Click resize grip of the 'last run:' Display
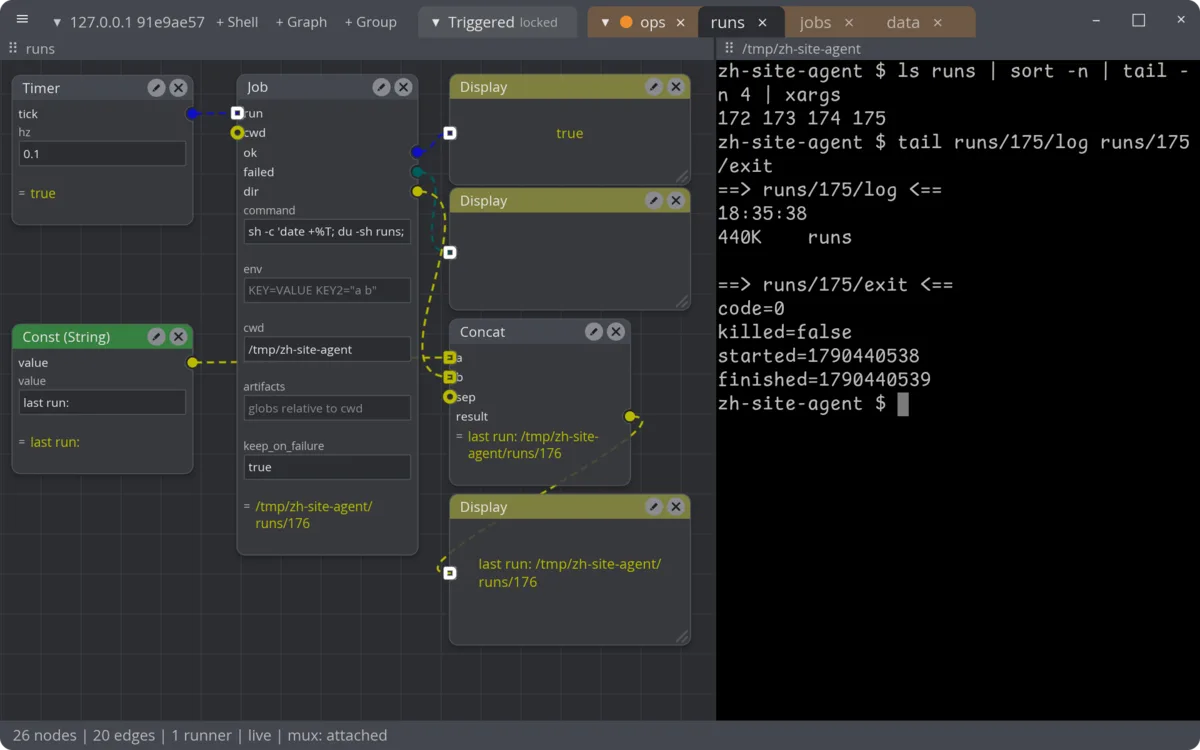This screenshot has width=1200, height=750. (x=682, y=636)
